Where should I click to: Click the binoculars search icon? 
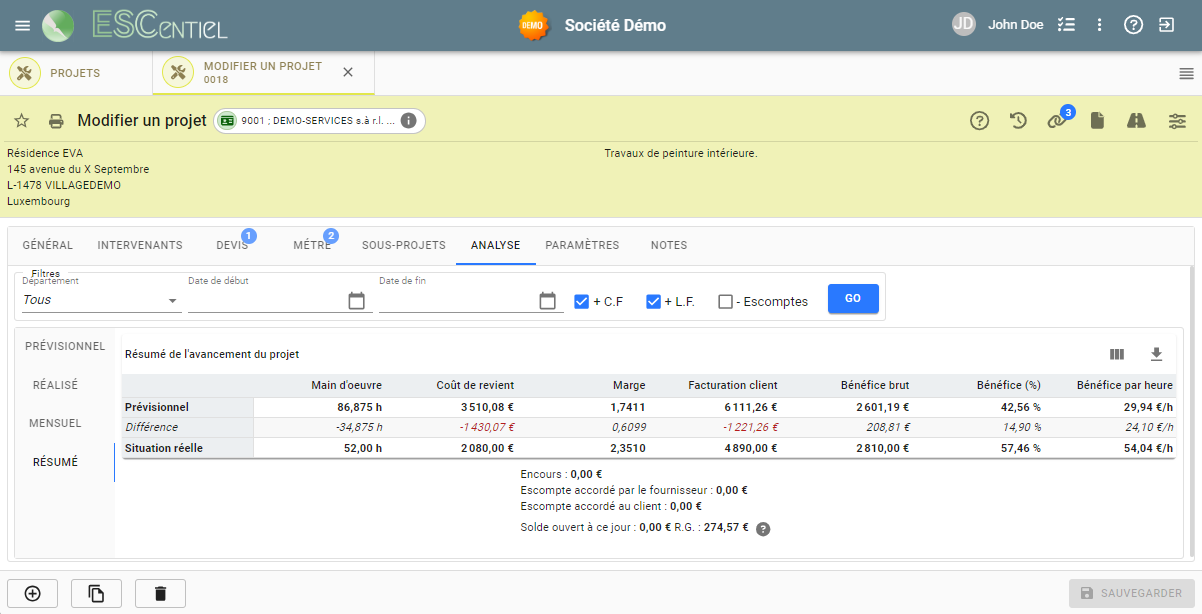[1136, 121]
